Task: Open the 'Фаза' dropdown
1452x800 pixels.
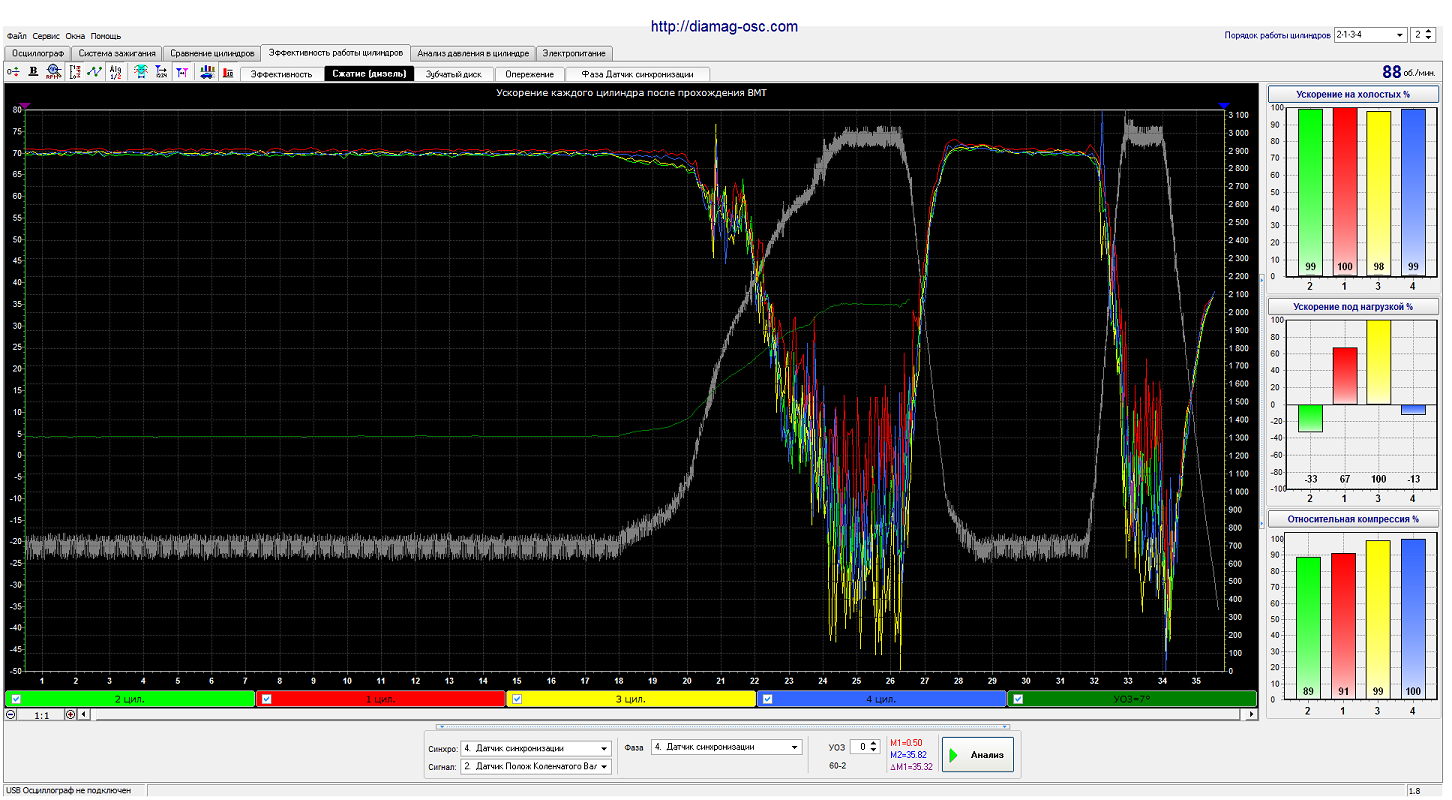Action: 726,747
